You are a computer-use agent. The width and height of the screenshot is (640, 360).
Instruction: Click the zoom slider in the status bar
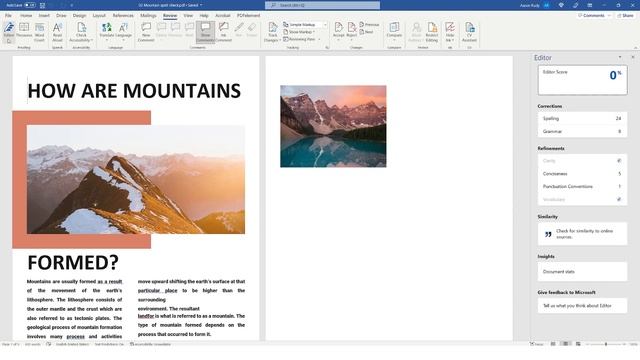pos(606,344)
